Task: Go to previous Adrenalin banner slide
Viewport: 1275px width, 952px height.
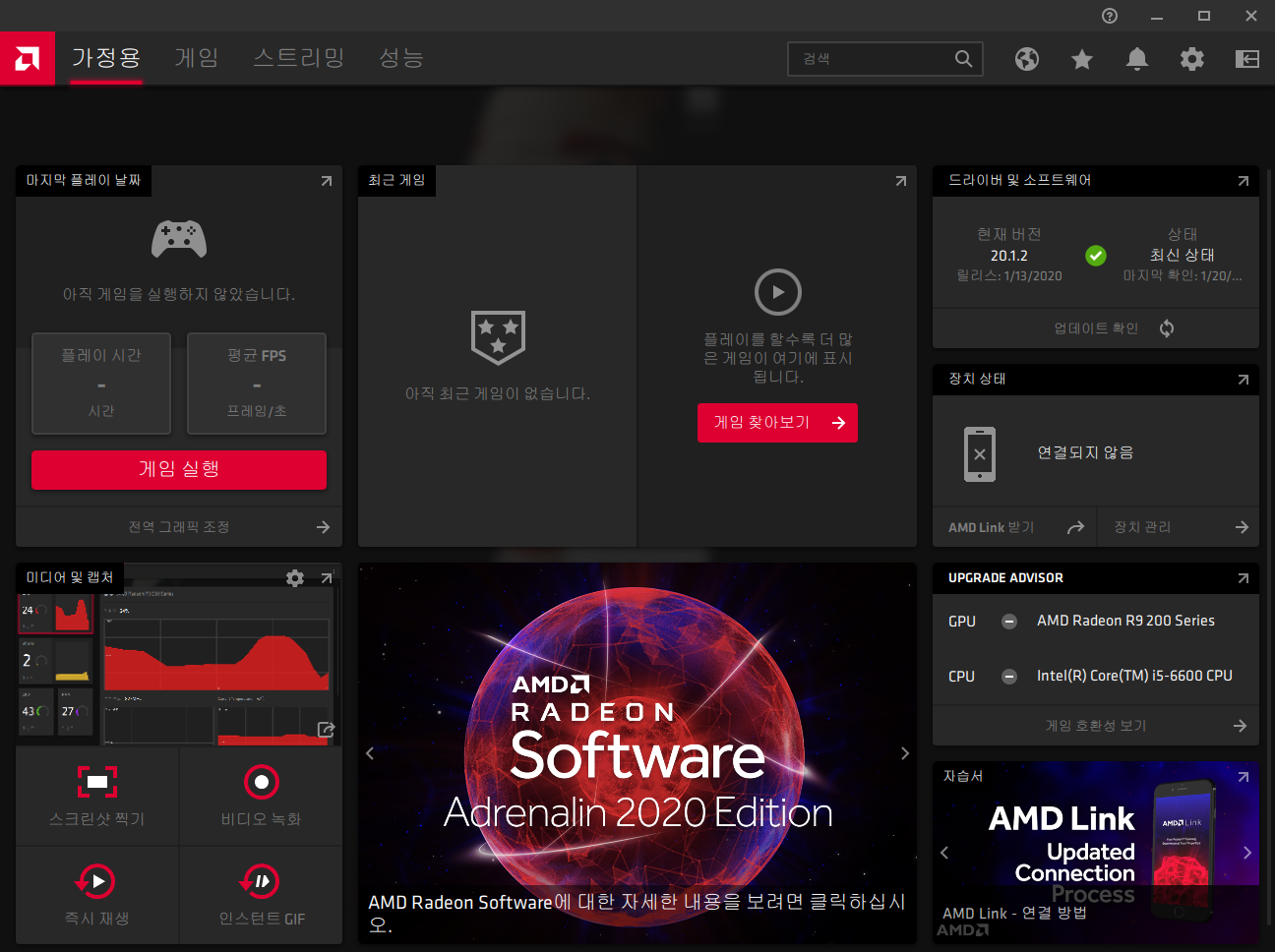Action: pos(370,753)
